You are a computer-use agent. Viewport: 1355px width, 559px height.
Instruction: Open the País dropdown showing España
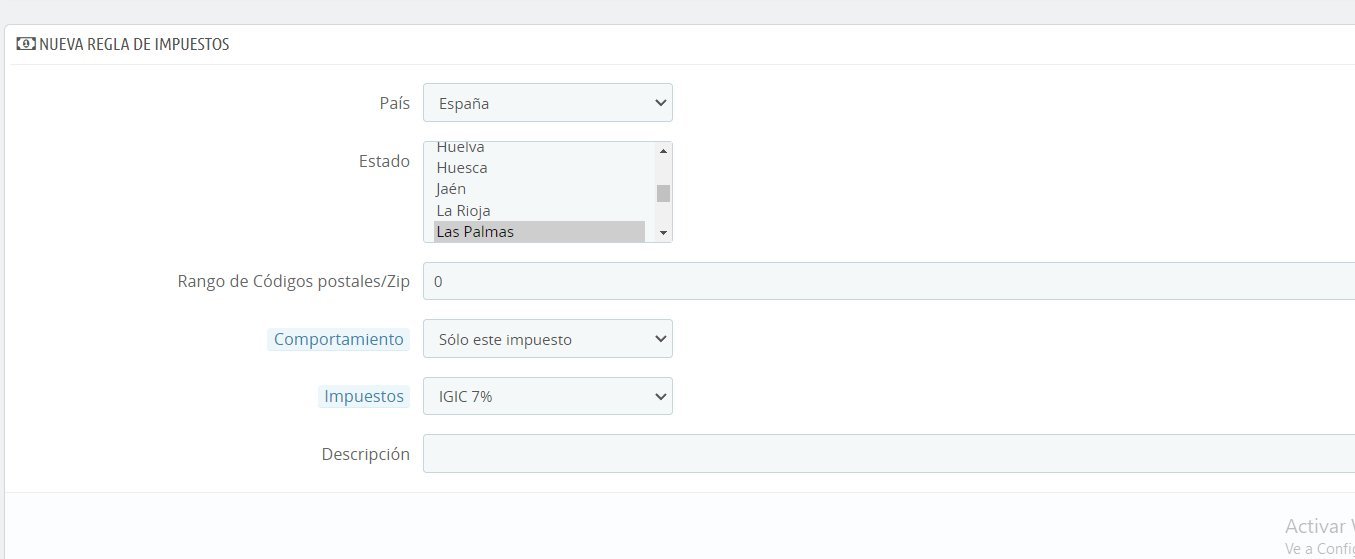(x=547, y=102)
